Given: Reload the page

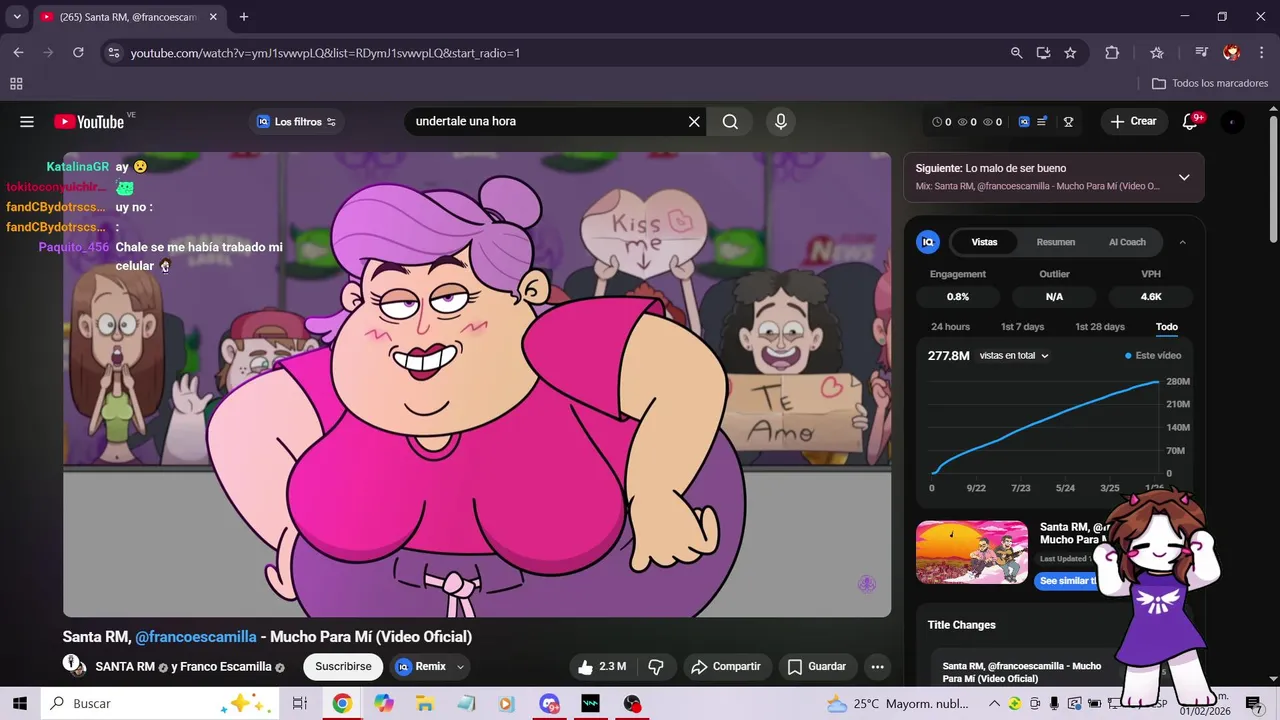Looking at the screenshot, I should pyautogui.click(x=78, y=53).
